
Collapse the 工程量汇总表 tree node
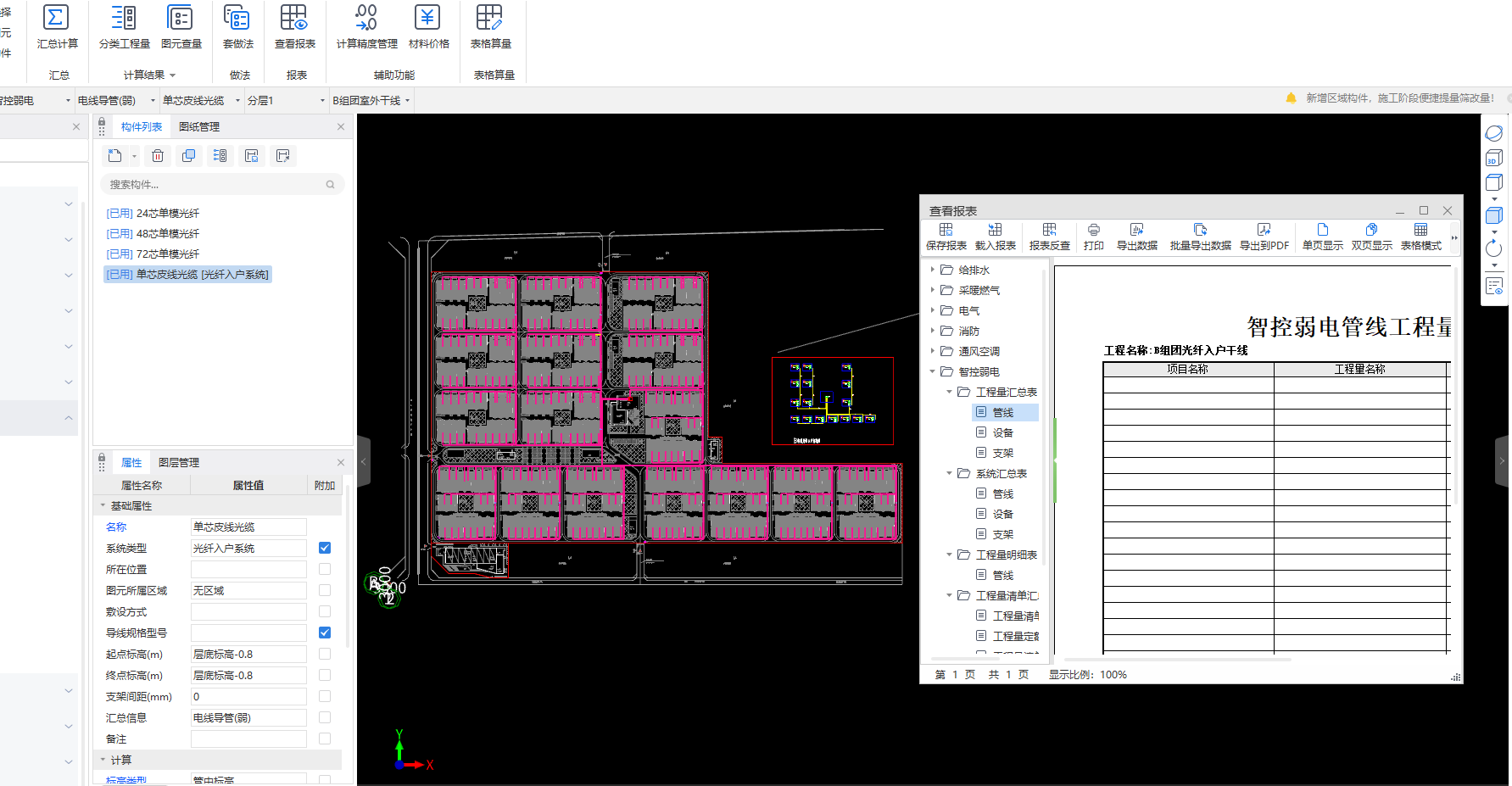(x=950, y=392)
